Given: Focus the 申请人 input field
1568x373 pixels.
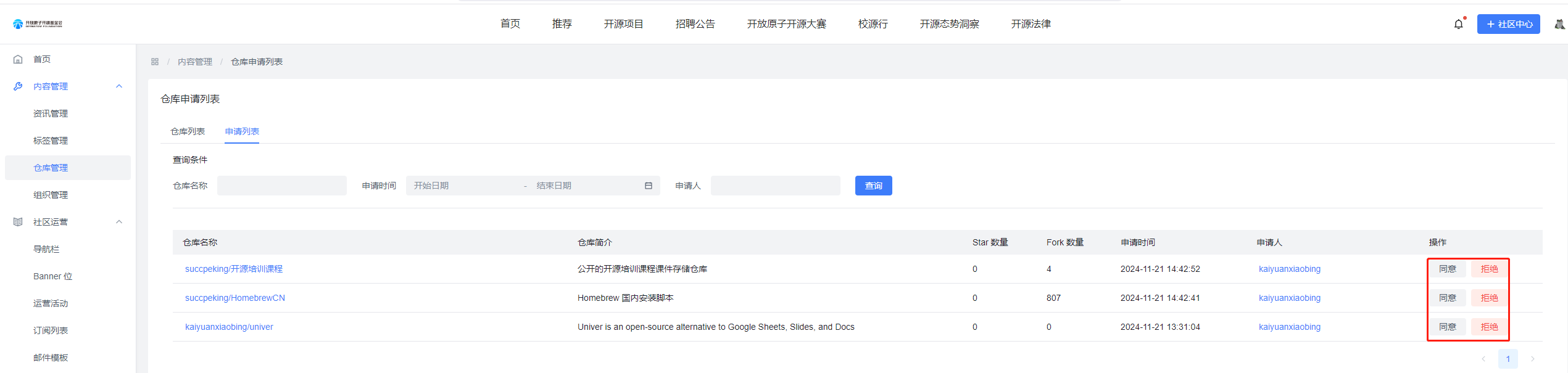Looking at the screenshot, I should tap(776, 186).
